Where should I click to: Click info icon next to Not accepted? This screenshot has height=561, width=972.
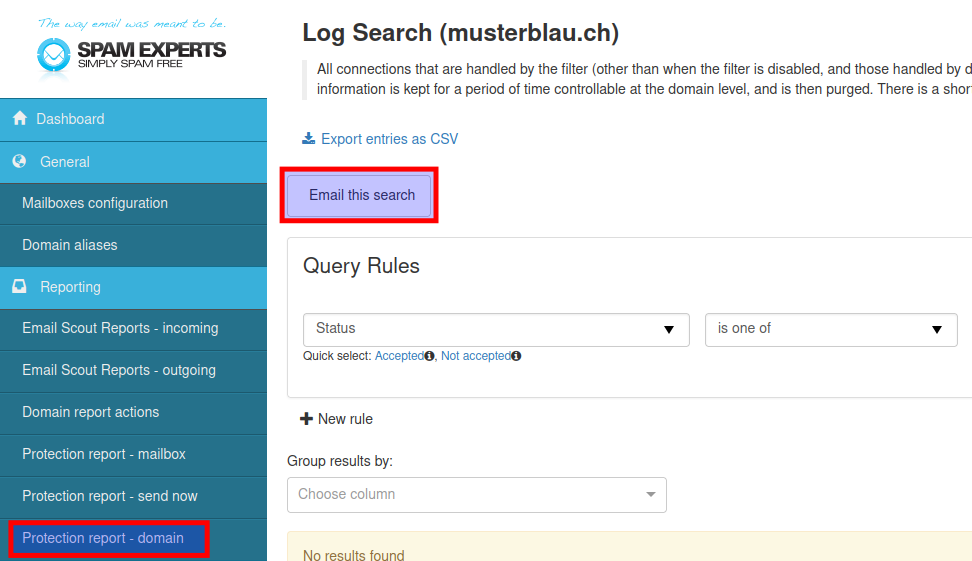coord(516,356)
